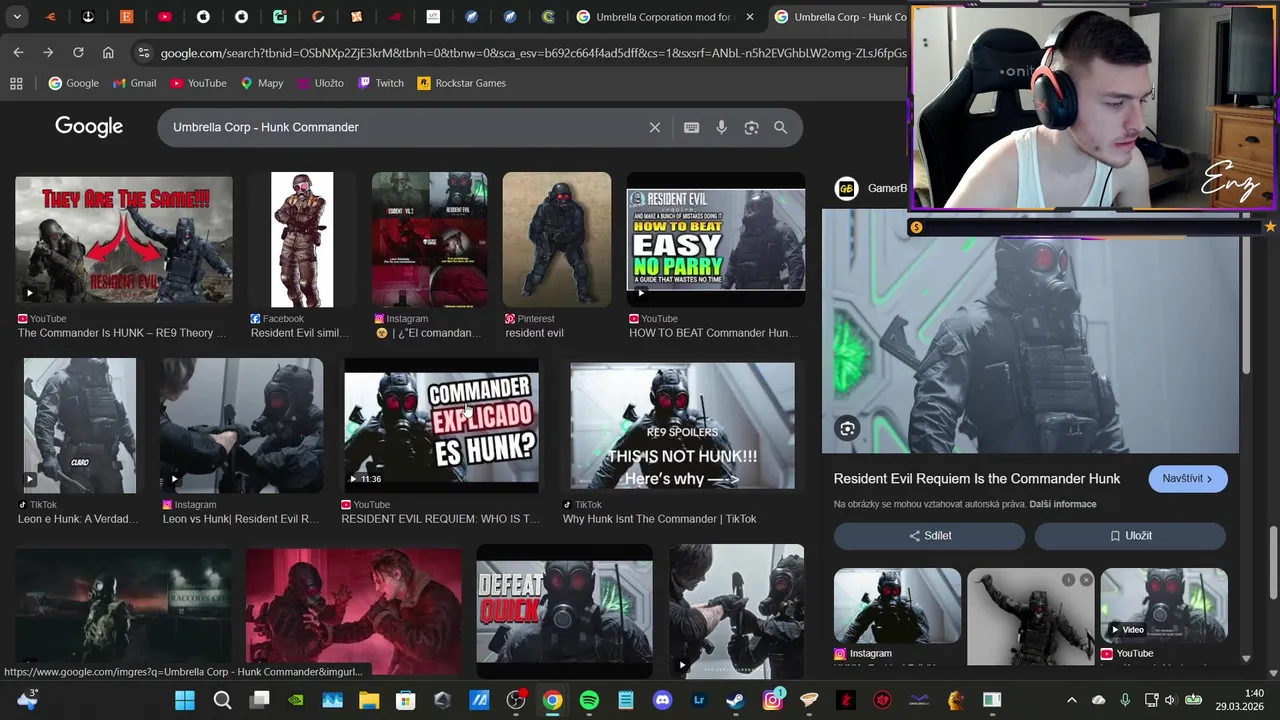This screenshot has width=1280, height=720.
Task: Open HOW TO BEAT EASY NO PARRY thumbnail
Action: pyautogui.click(x=716, y=240)
